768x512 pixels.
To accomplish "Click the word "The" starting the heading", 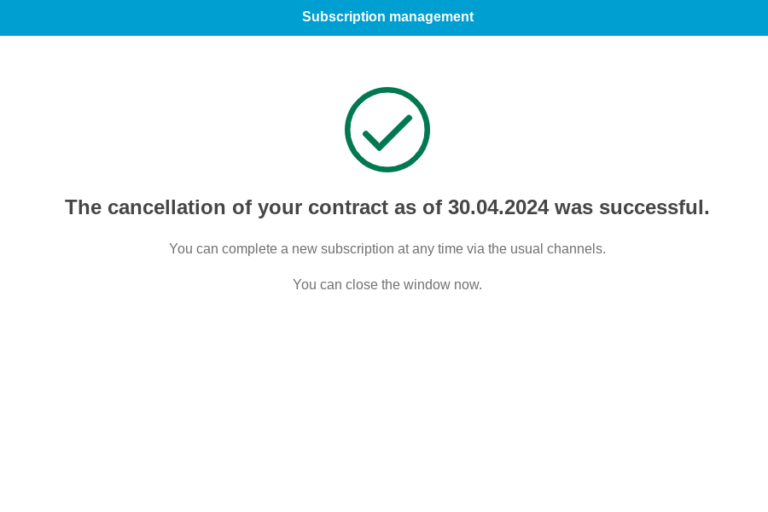I will tap(83, 207).
